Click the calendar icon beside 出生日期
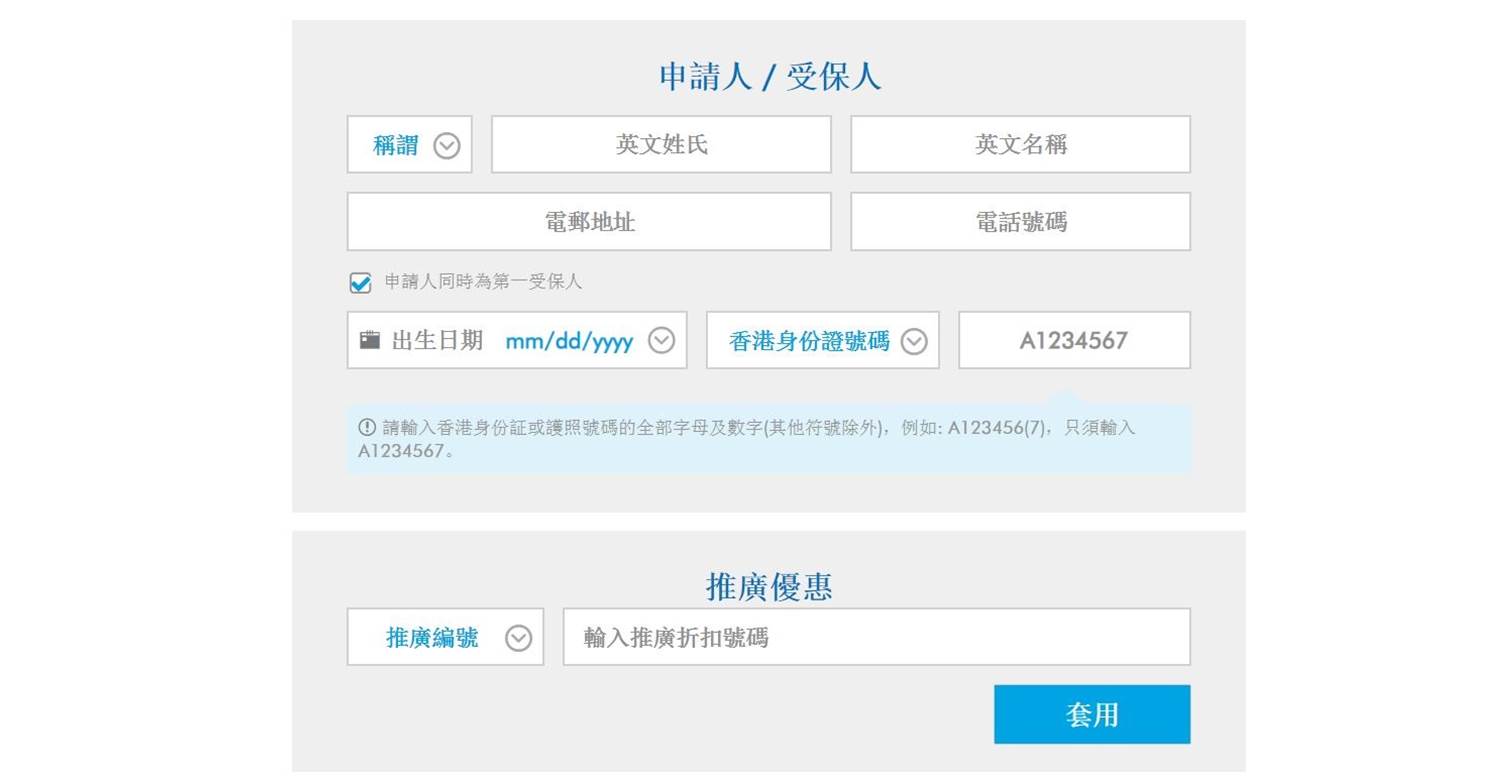Screen dimensions: 1504x783 pyautogui.click(x=370, y=340)
